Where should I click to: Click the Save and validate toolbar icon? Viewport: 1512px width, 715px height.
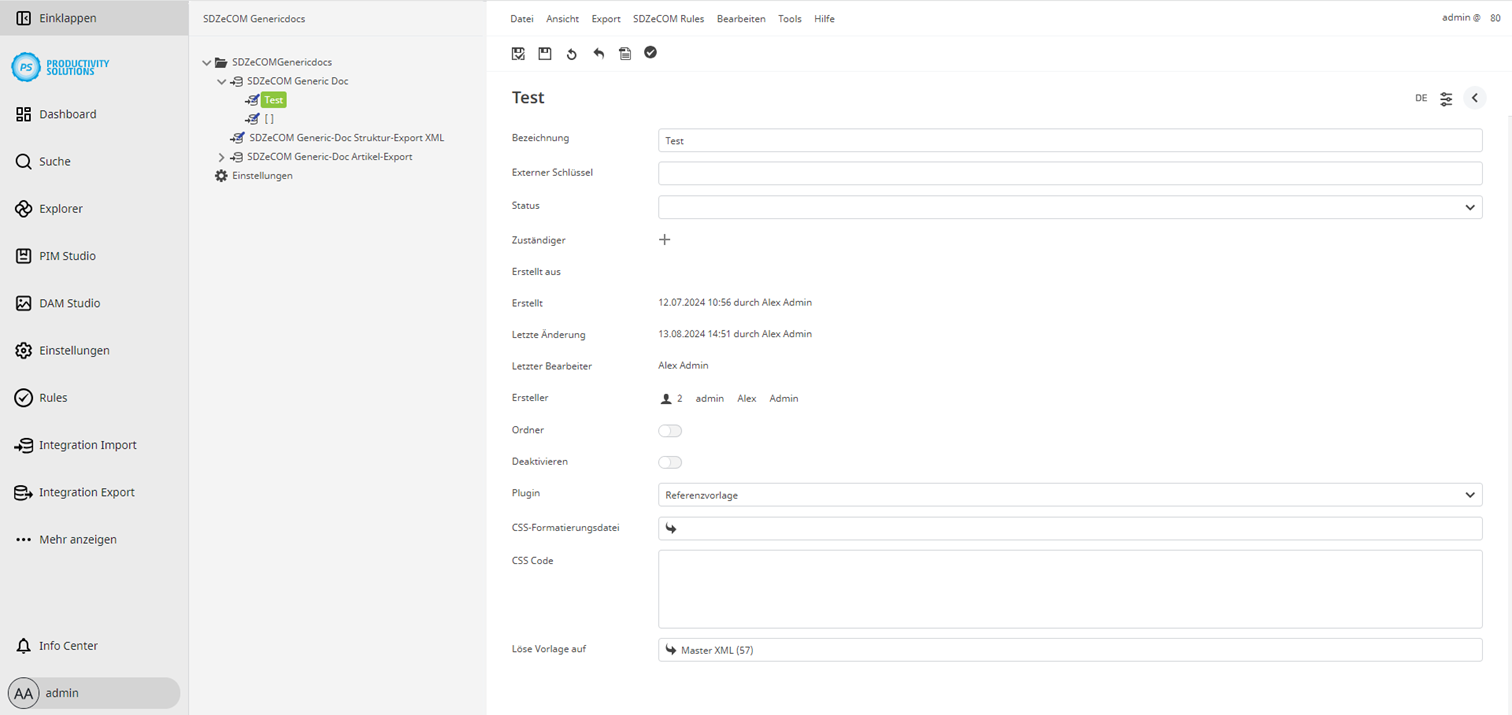pos(518,53)
